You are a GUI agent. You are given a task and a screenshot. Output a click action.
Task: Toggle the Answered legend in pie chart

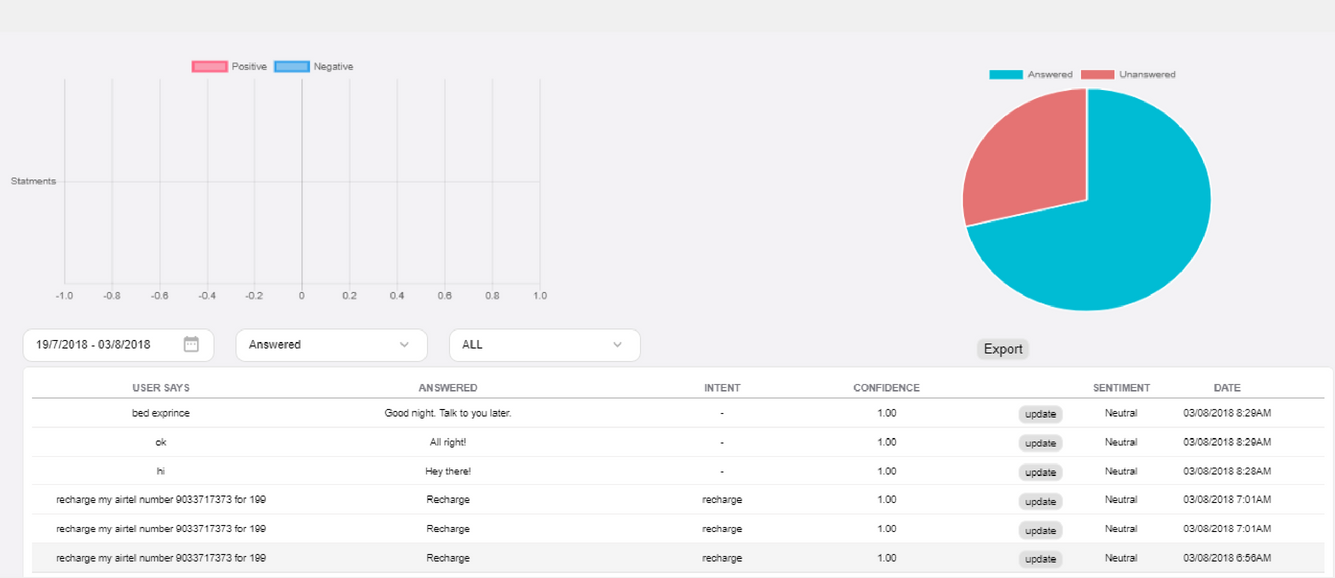tap(1031, 75)
